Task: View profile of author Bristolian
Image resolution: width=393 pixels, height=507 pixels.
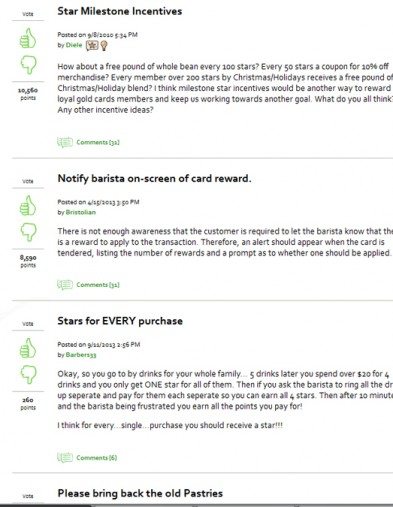Action: pos(81,212)
